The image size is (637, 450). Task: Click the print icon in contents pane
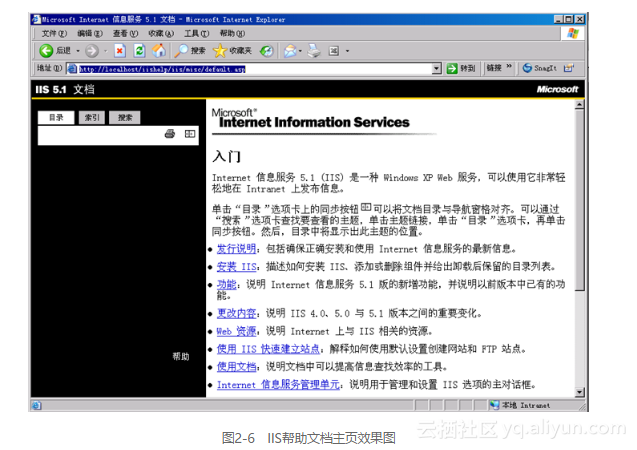click(170, 134)
